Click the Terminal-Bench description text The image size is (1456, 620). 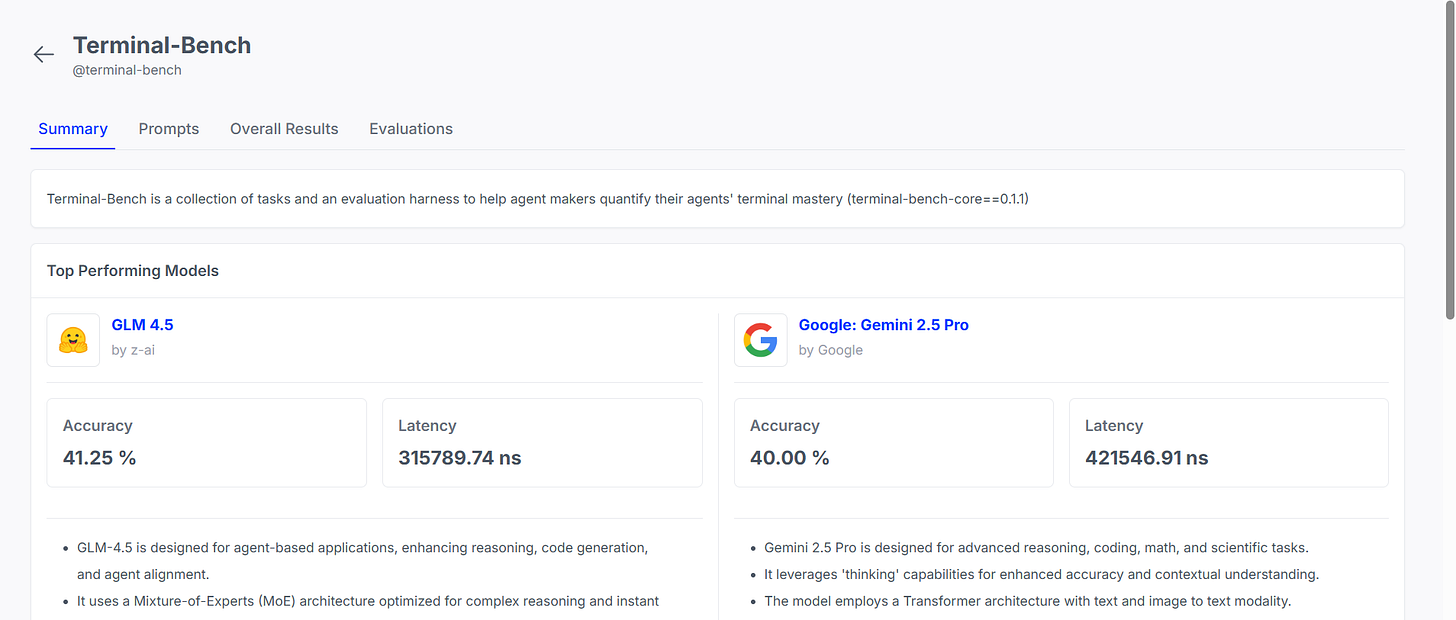[538, 199]
